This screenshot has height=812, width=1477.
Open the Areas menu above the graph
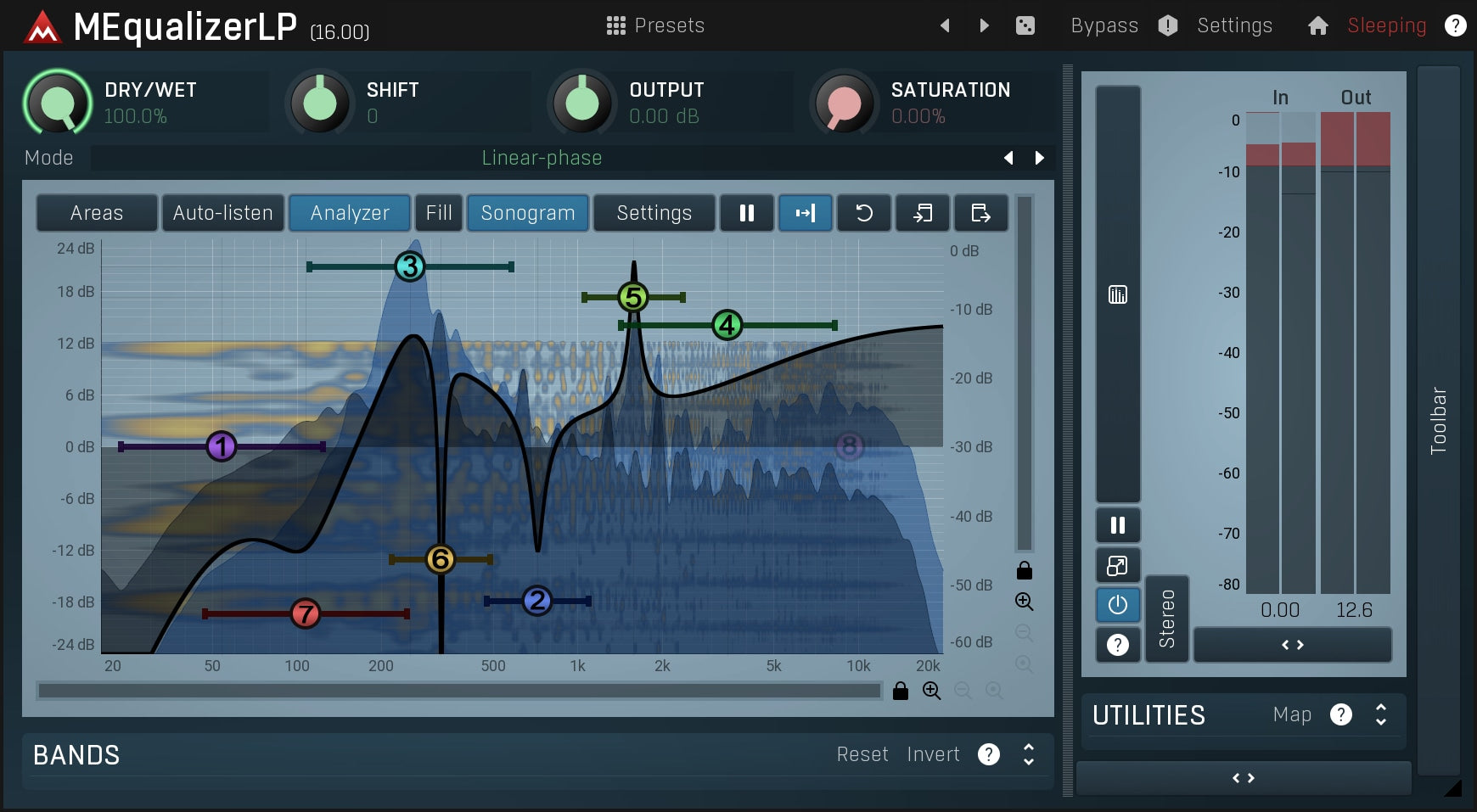click(x=96, y=213)
